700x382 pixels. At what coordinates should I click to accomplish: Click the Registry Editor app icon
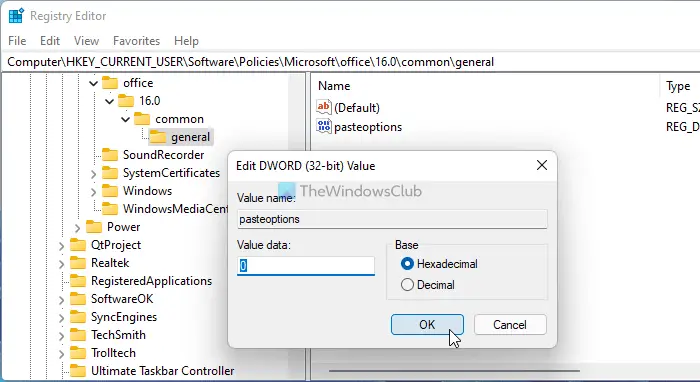[x=16, y=16]
